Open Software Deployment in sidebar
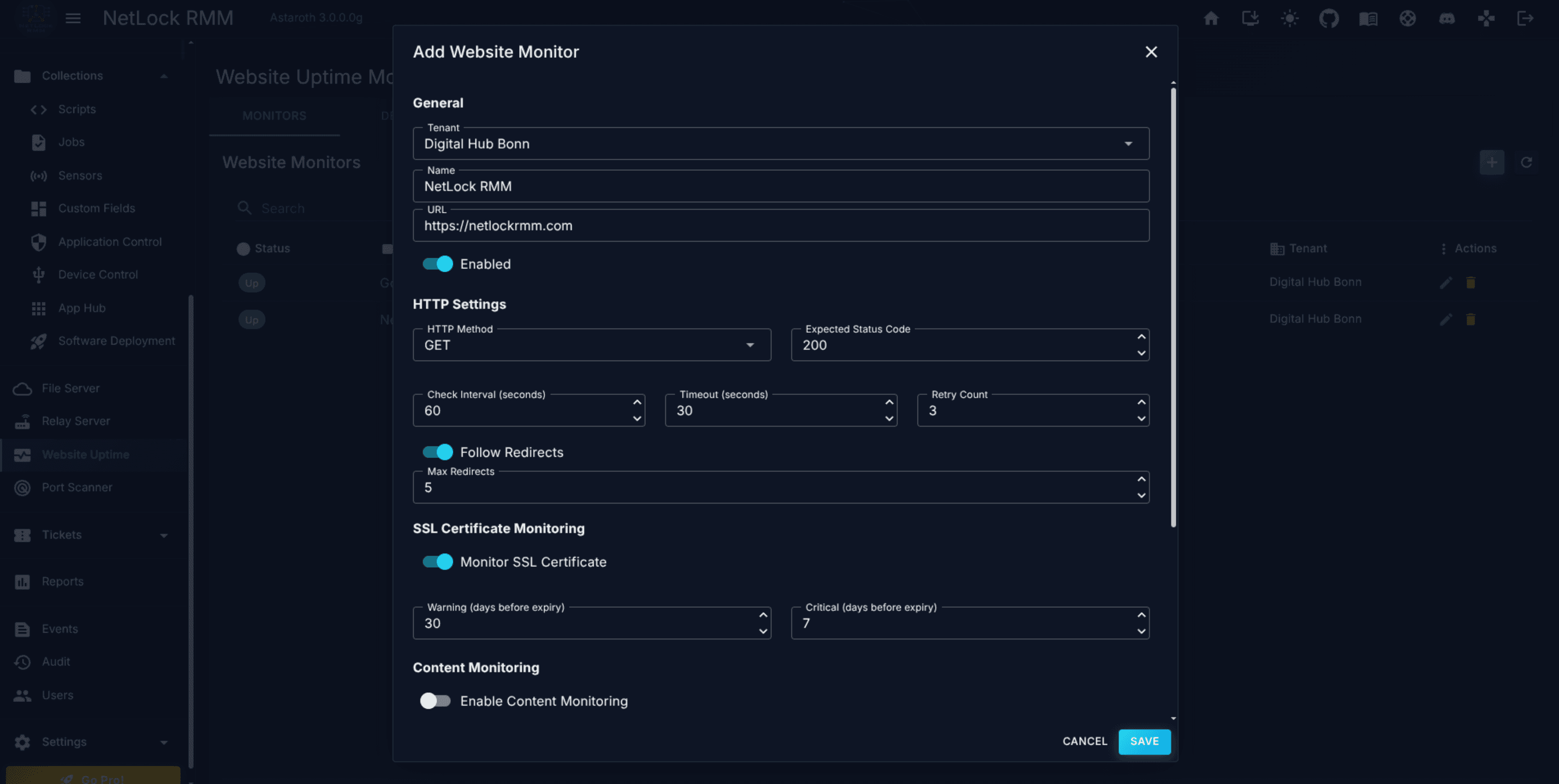 [x=116, y=341]
